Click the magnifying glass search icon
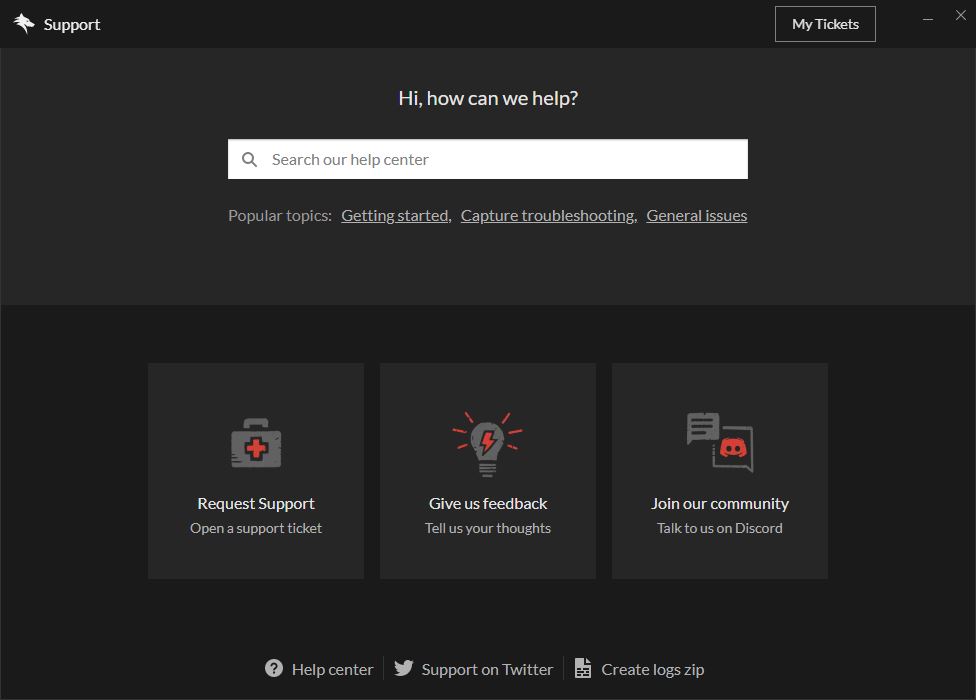Image resolution: width=976 pixels, height=700 pixels. click(x=249, y=159)
